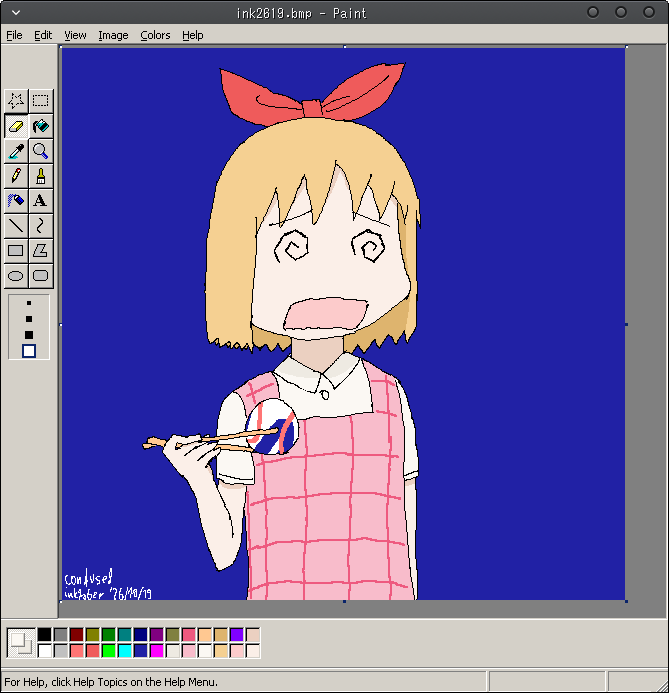
Task: Pick the dark gray color swatch
Action: point(61,635)
